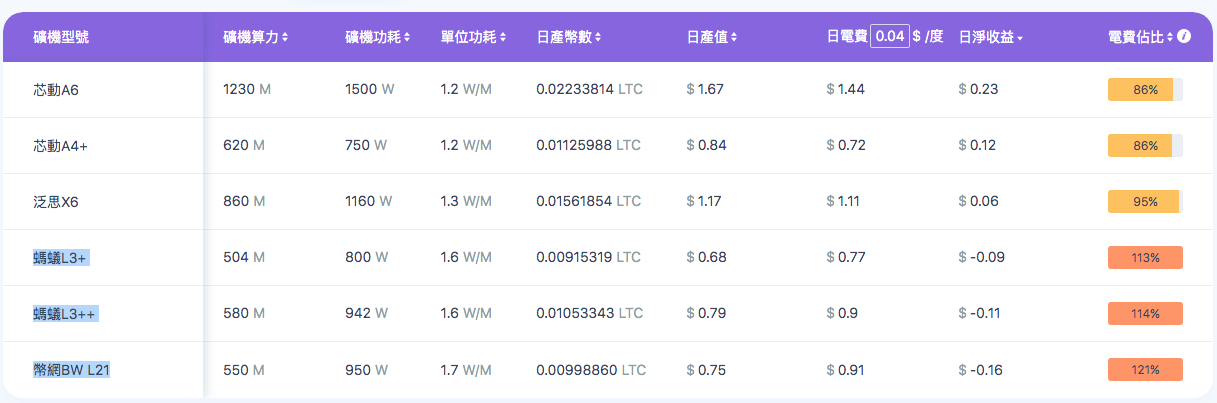The width and height of the screenshot is (1217, 403).
Task: Select hashrate value 860 M
Action: (x=244, y=201)
